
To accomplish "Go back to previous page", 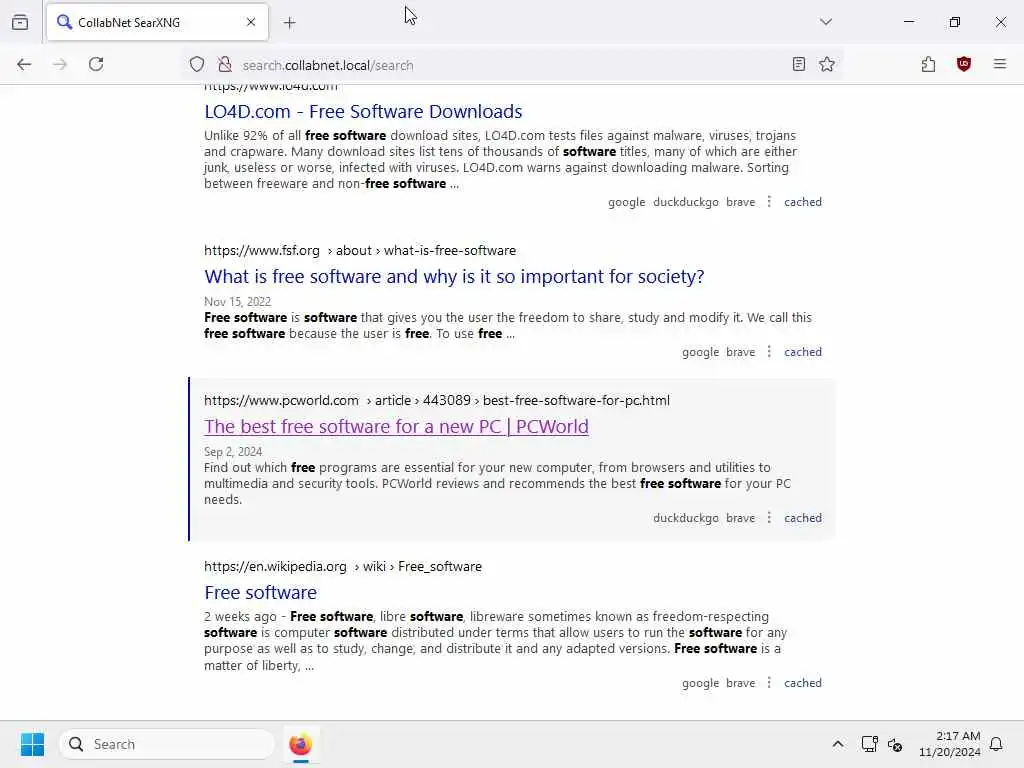I will [x=24, y=64].
